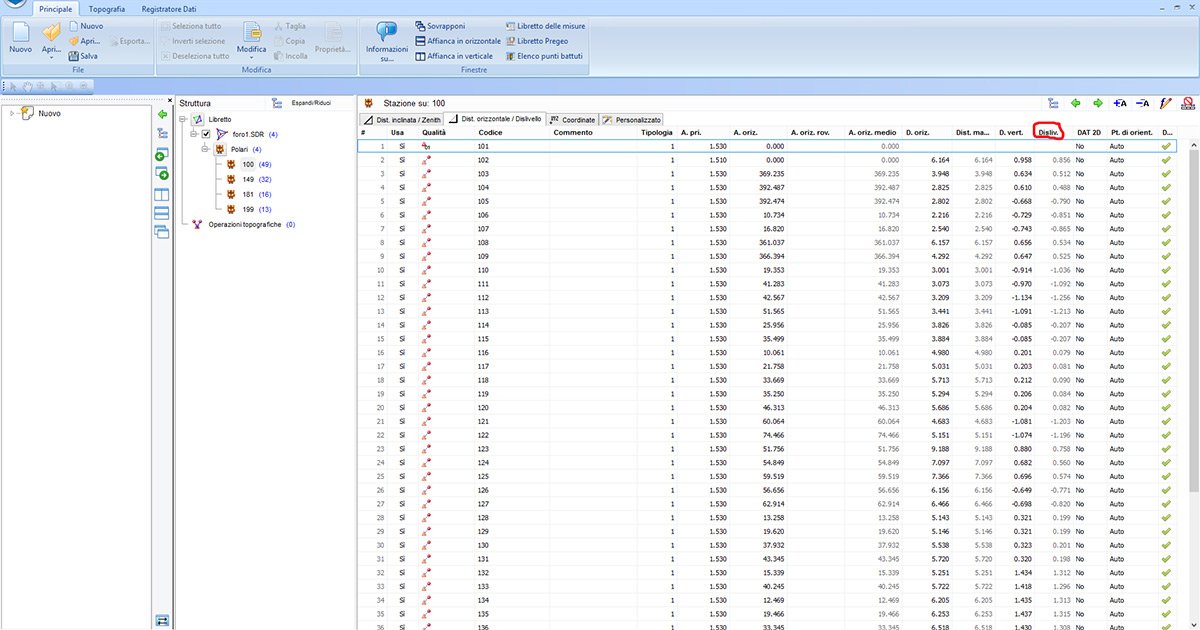
Task: Tile windows with Affianca in verticale
Action: tap(453, 56)
